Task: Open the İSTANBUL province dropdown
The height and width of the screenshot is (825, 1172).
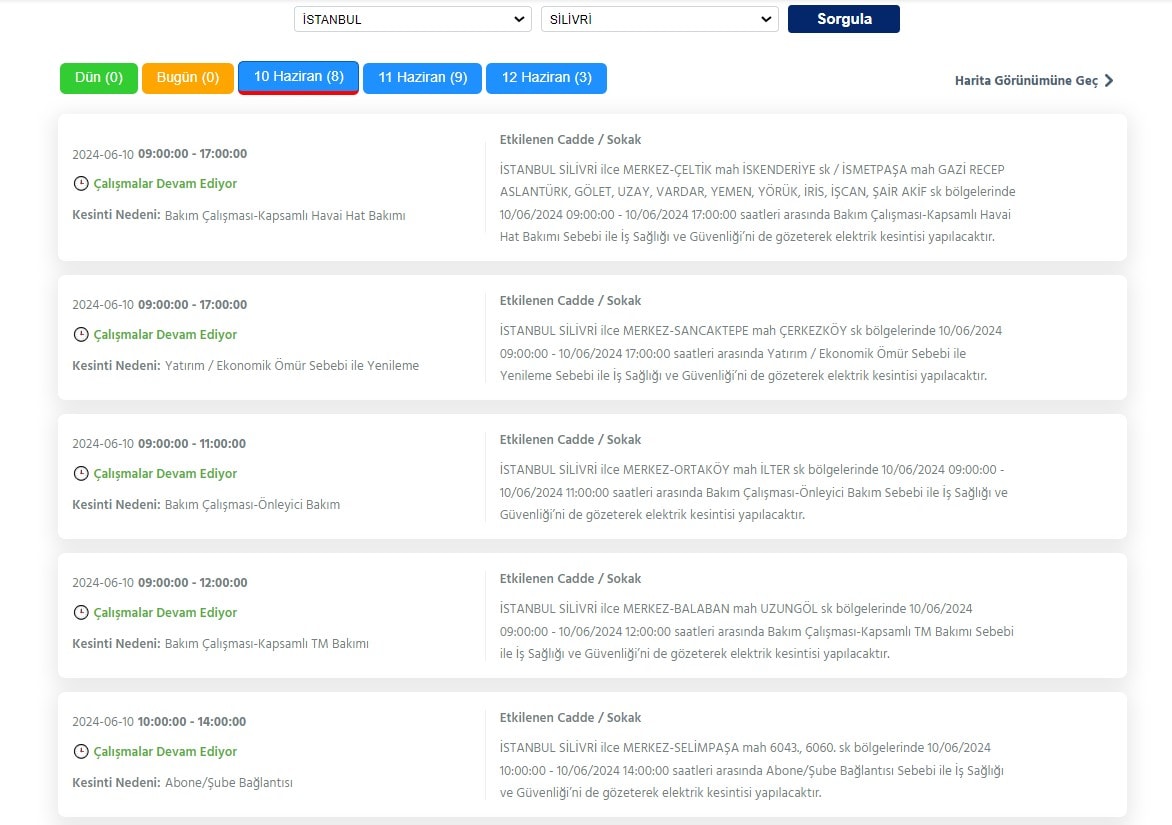Action: 413,19
